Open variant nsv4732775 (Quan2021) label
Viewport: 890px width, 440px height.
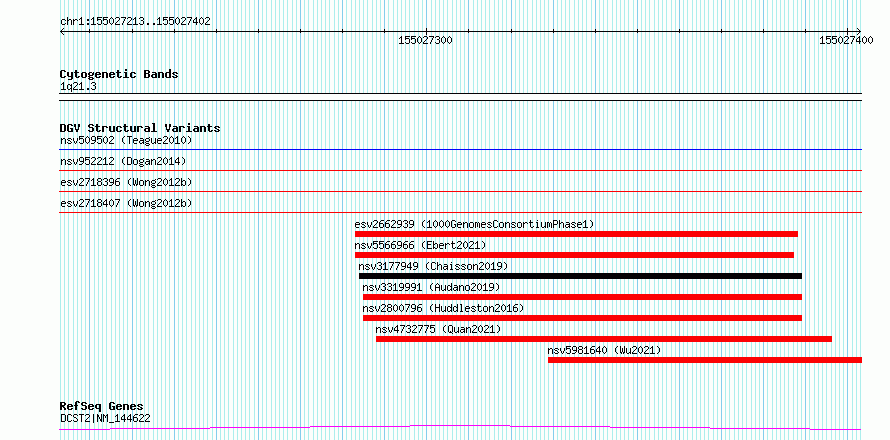pos(438,329)
